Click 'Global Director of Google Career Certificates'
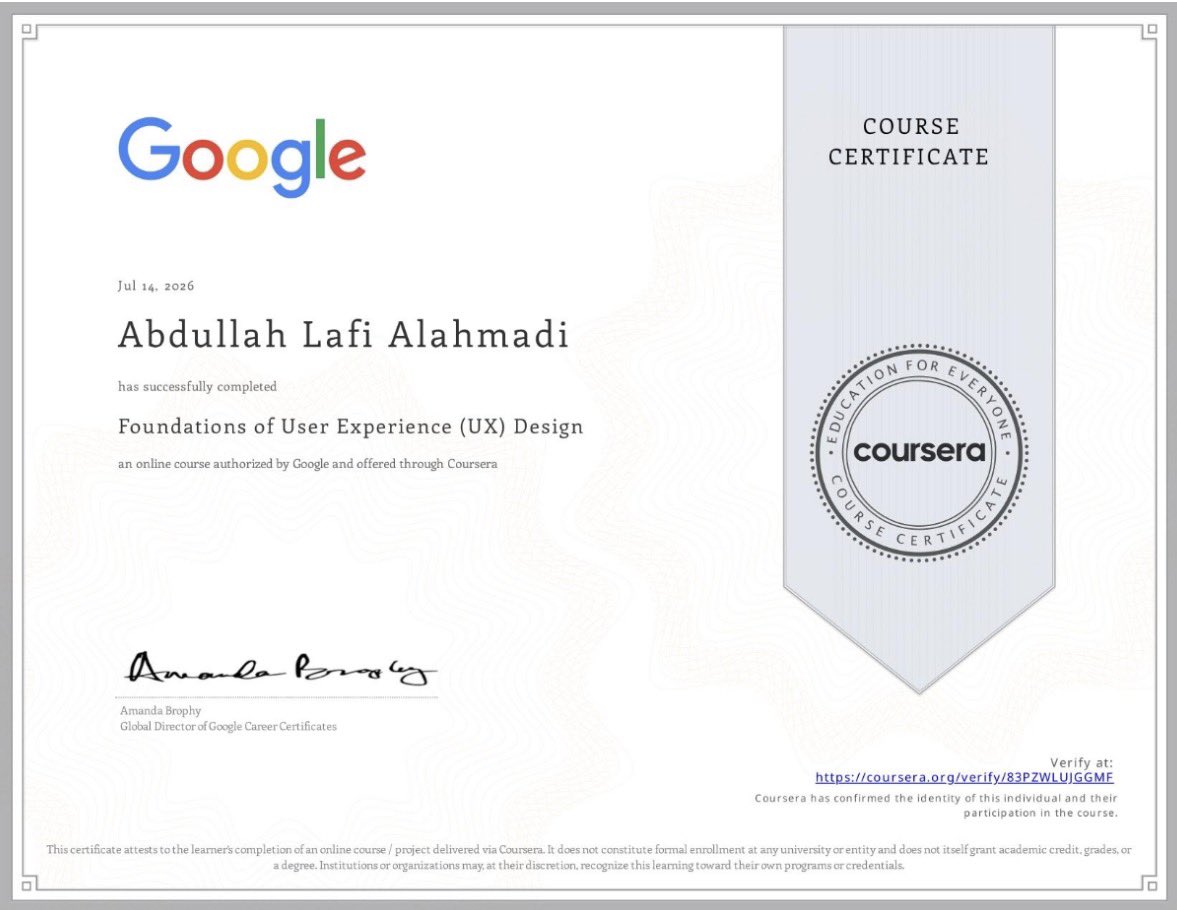The width and height of the screenshot is (1177, 910). (x=228, y=726)
